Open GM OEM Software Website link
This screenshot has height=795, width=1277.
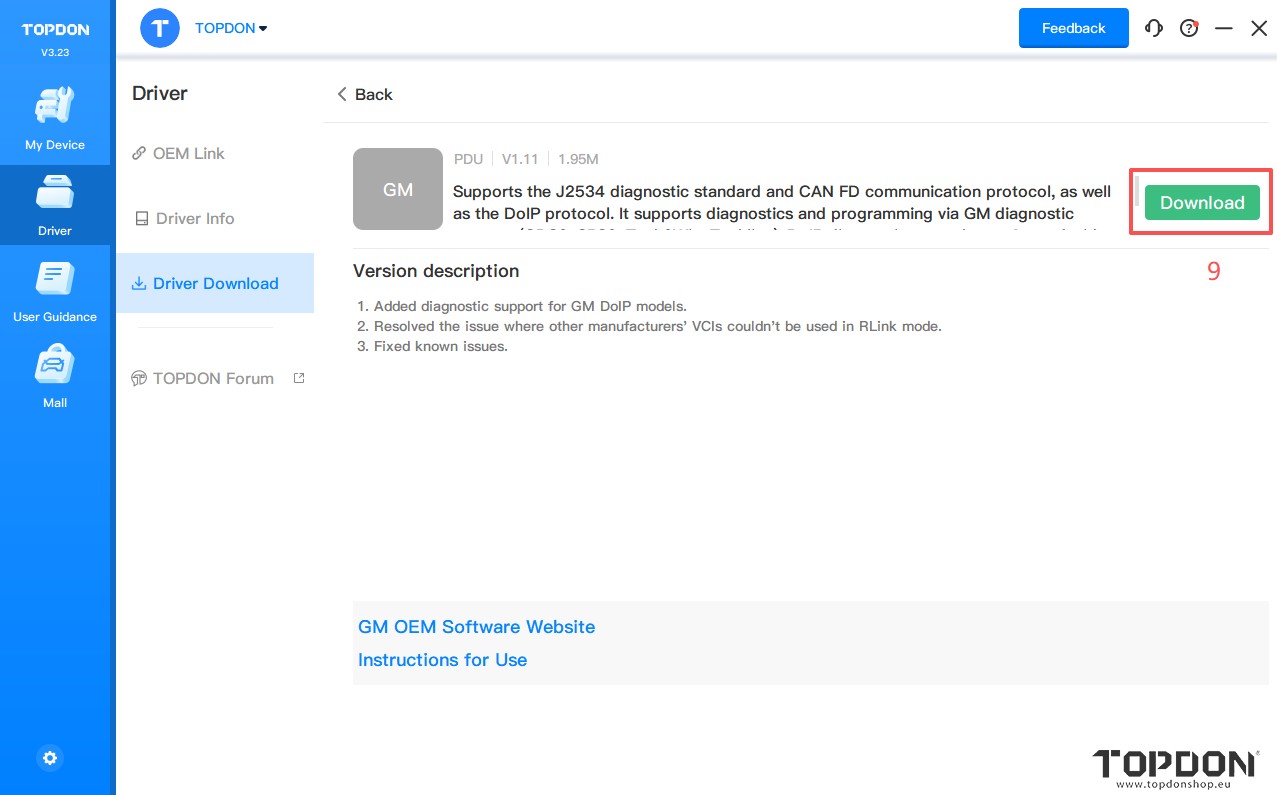tap(476, 627)
